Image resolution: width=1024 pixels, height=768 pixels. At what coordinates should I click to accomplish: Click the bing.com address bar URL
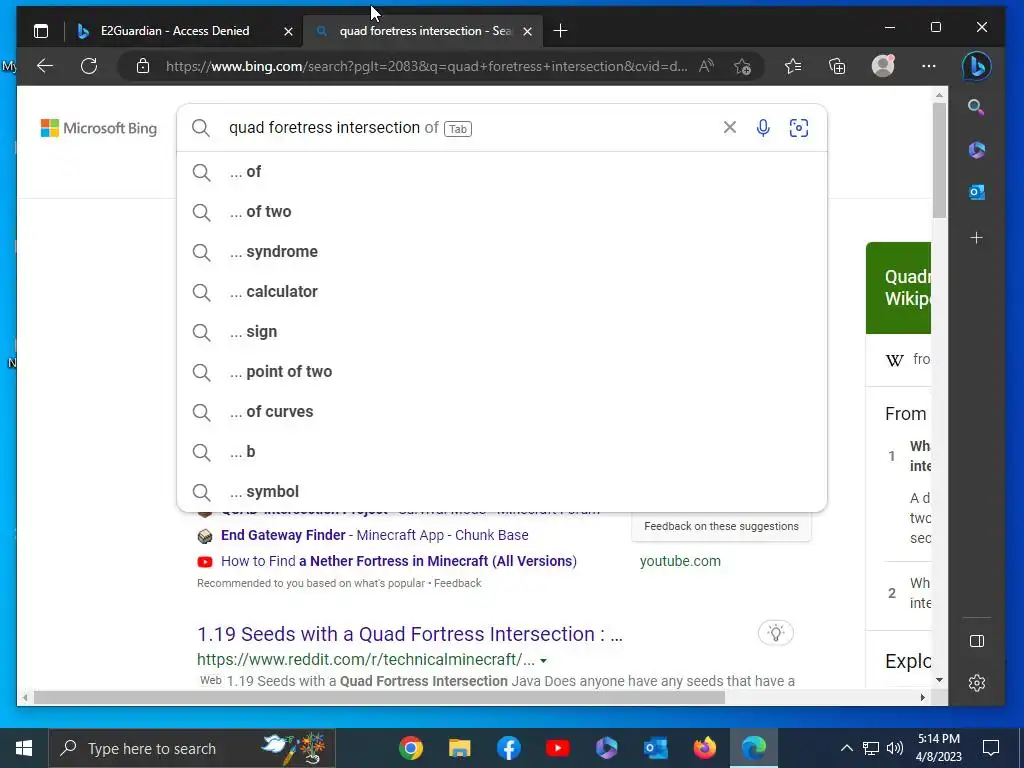click(x=426, y=66)
